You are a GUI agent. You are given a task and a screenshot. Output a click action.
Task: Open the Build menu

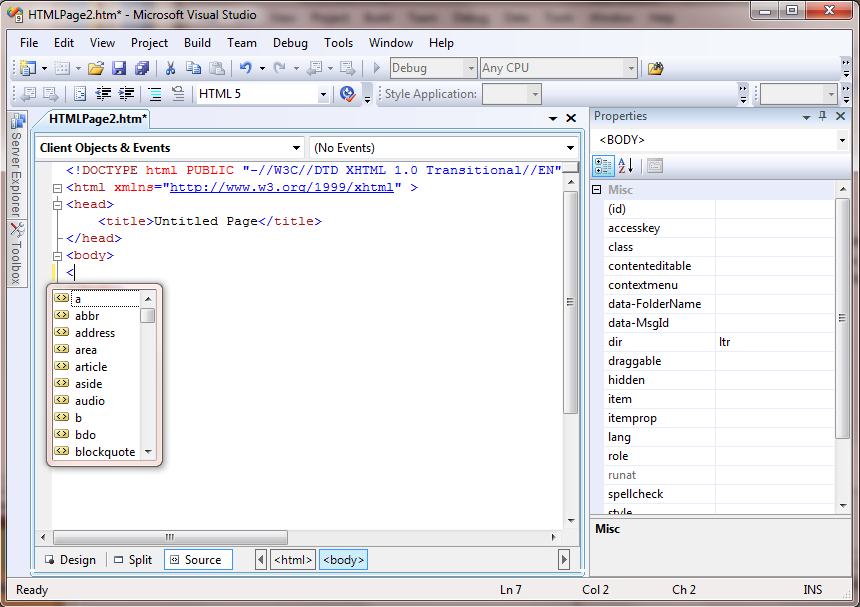click(x=197, y=43)
